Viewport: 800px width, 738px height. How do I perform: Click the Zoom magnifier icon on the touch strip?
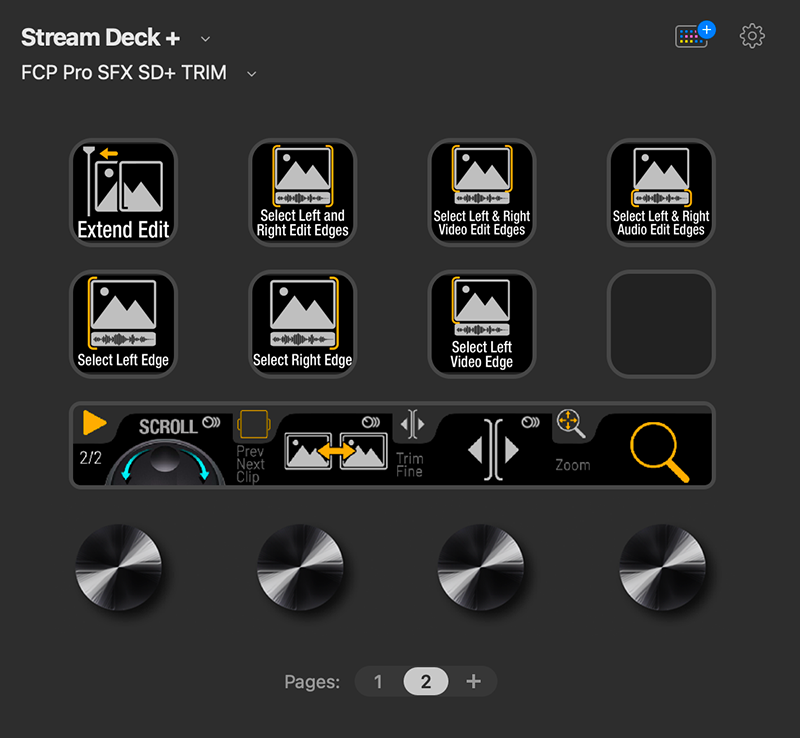660,450
